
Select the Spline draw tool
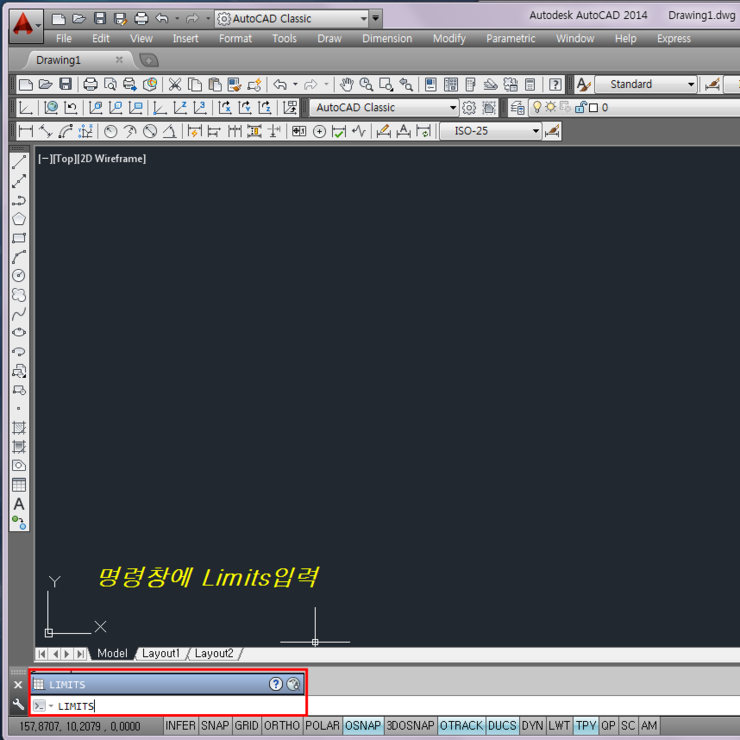19,314
